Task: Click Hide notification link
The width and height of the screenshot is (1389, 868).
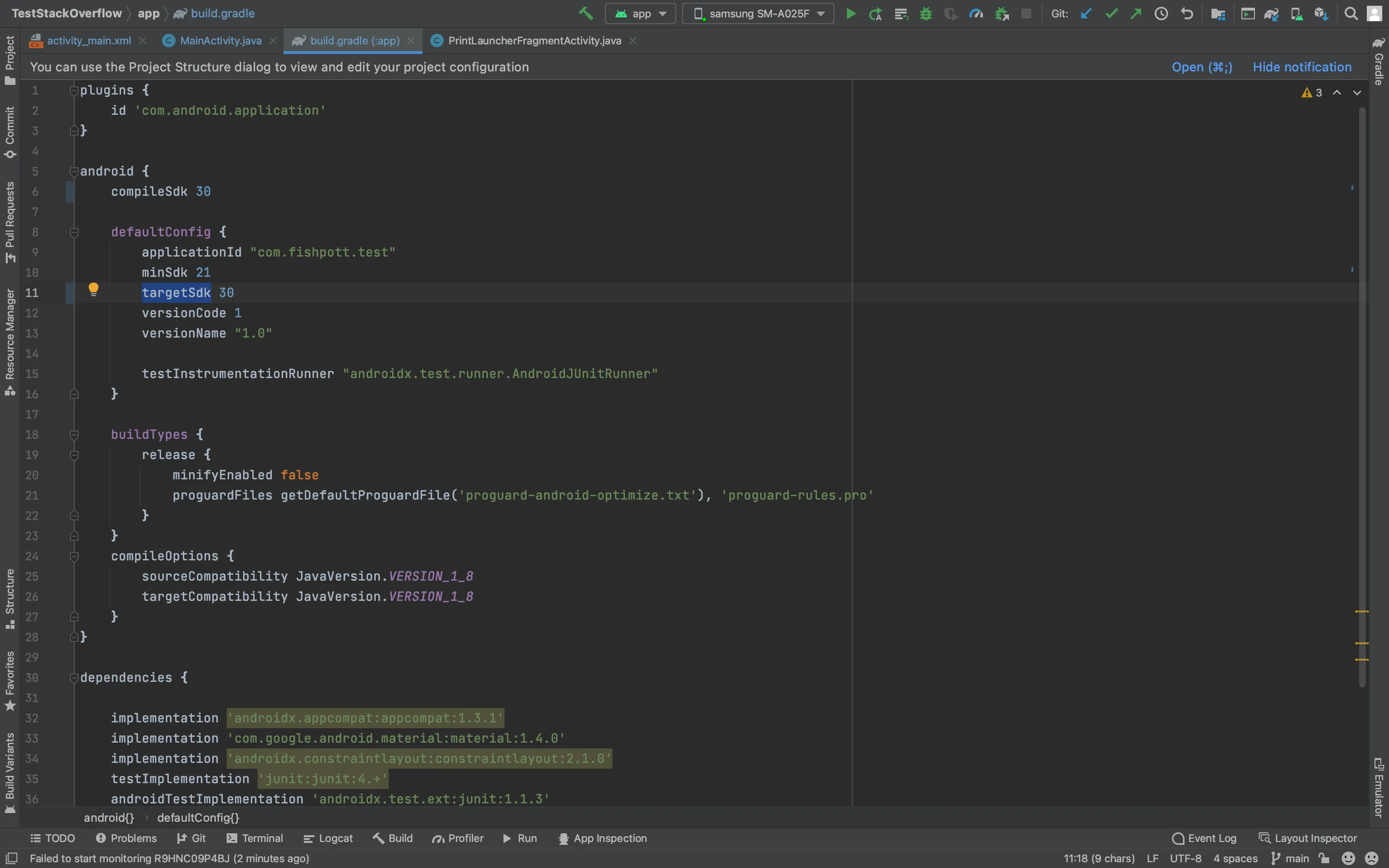Action: coord(1302,67)
